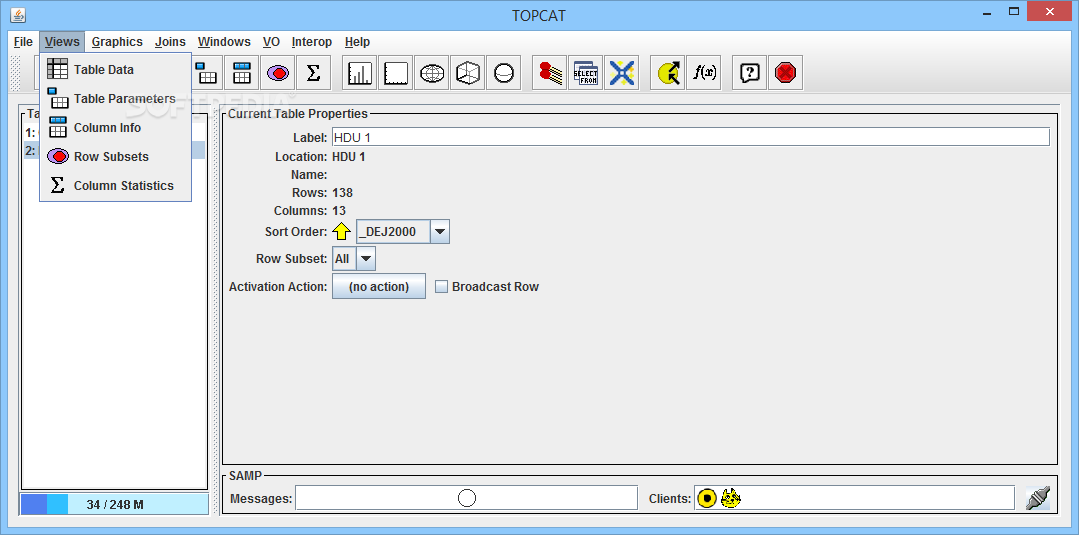This screenshot has width=1079, height=535.
Task: Select Column Info menu entry
Action: (115, 127)
